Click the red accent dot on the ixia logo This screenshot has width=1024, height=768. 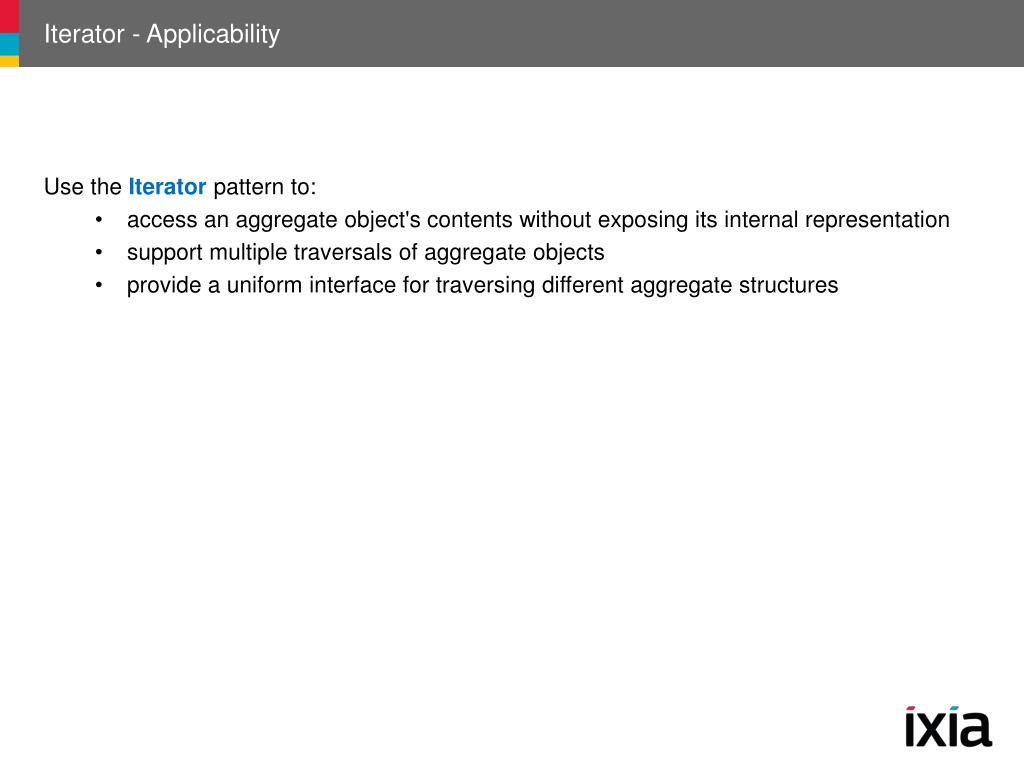(x=911, y=709)
